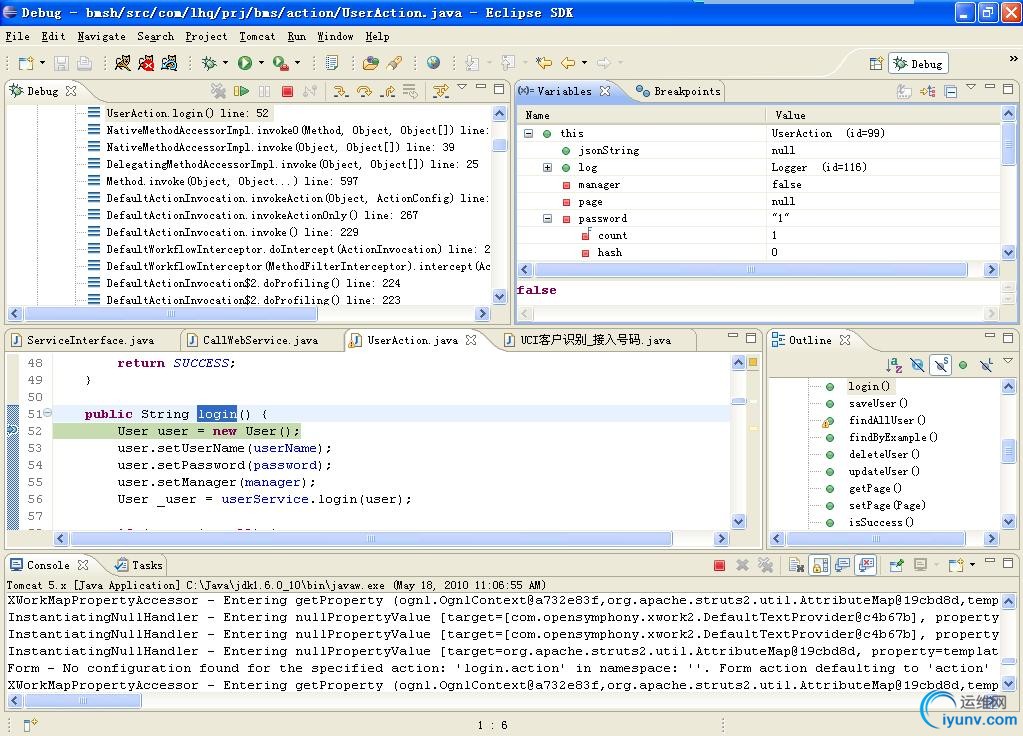Click the Search flashlight icon in toolbar
Screen dimensions: 1023x736
(x=394, y=63)
